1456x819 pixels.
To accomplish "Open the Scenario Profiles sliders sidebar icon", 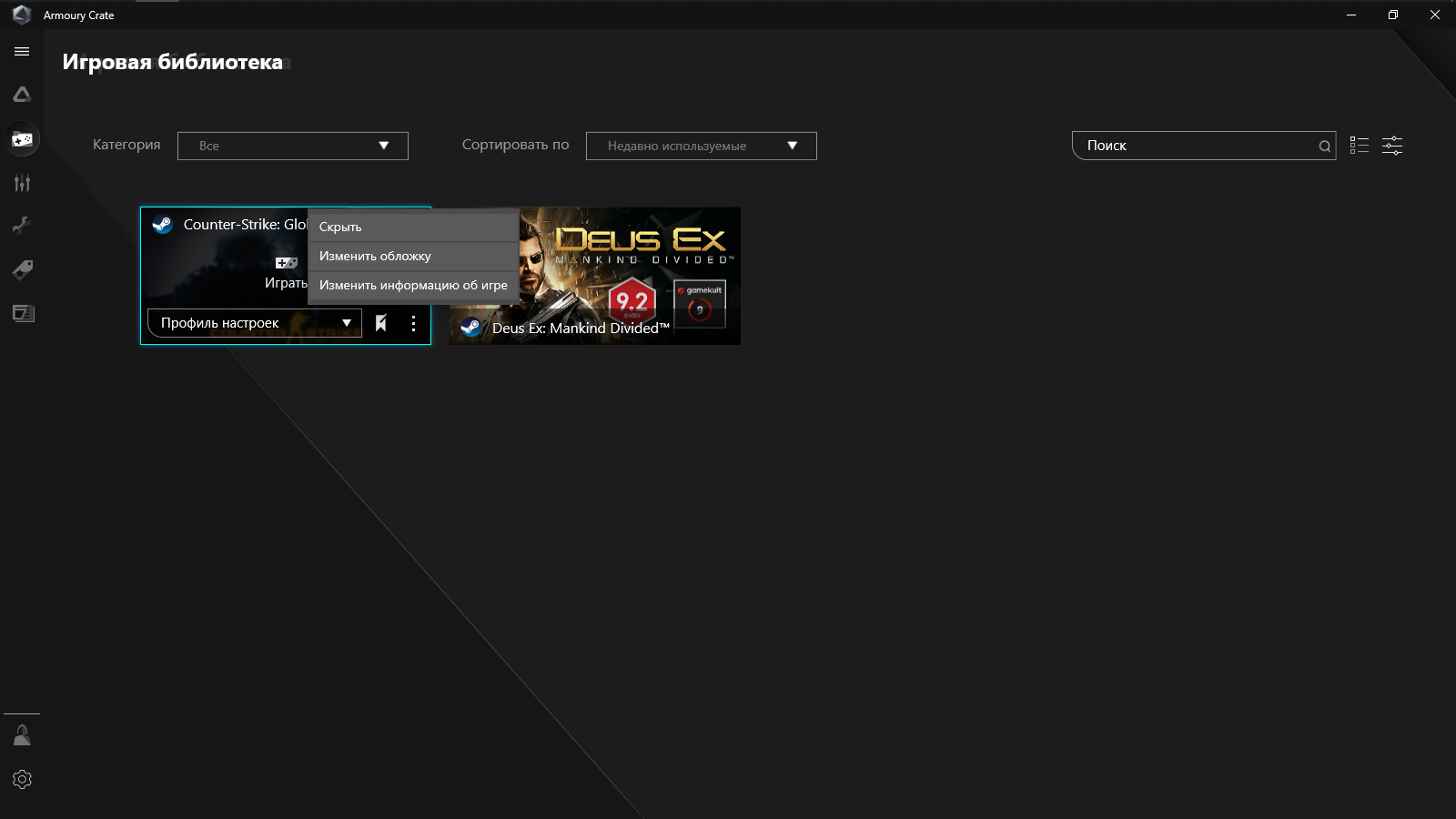I will [22, 183].
